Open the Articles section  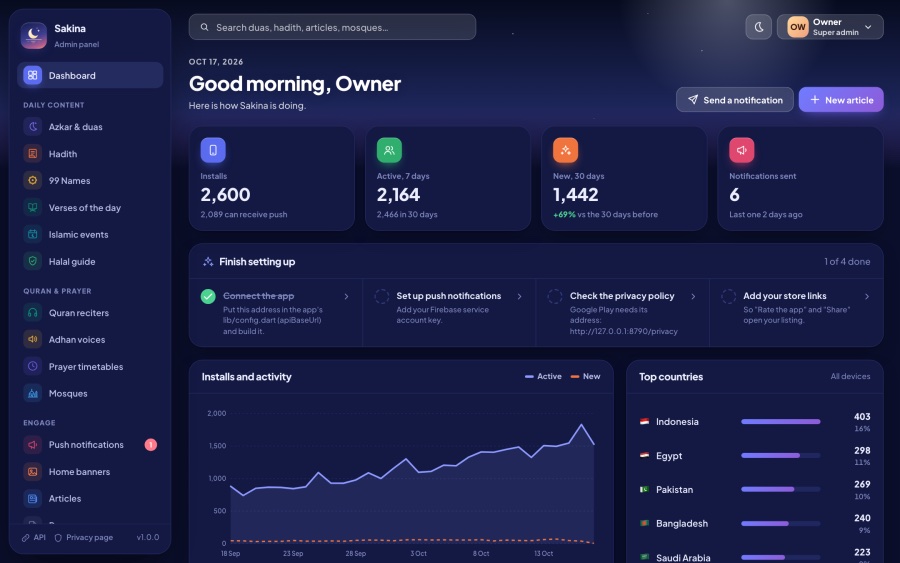(x=90, y=498)
